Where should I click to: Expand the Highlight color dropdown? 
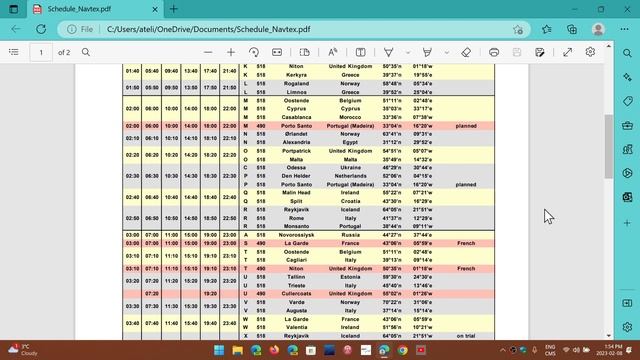click(x=447, y=52)
